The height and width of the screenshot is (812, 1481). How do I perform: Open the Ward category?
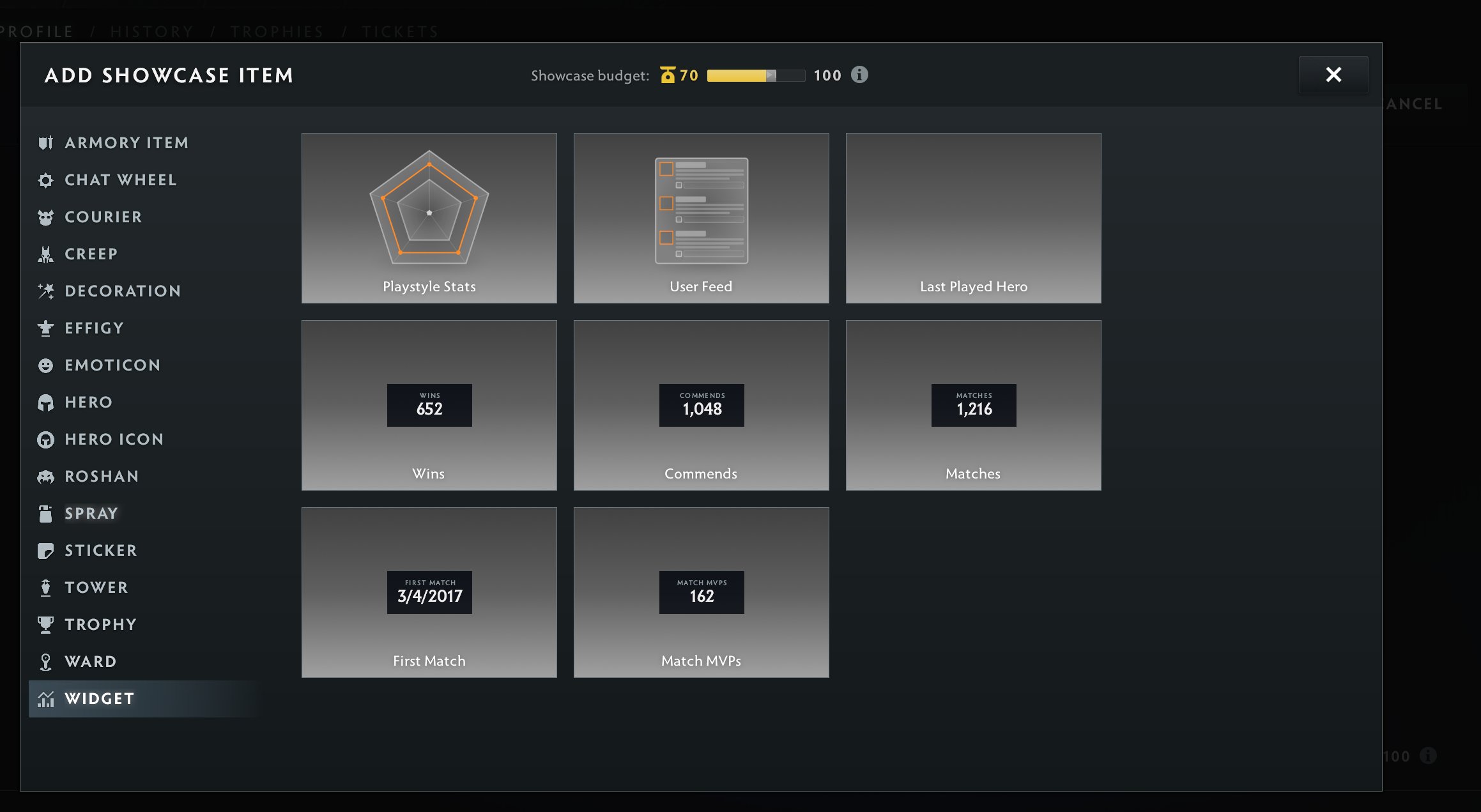point(90,662)
